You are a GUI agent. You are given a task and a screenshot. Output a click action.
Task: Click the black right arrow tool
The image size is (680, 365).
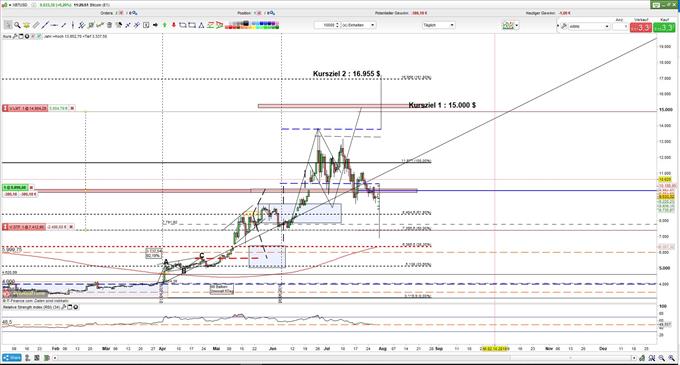tap(155, 25)
